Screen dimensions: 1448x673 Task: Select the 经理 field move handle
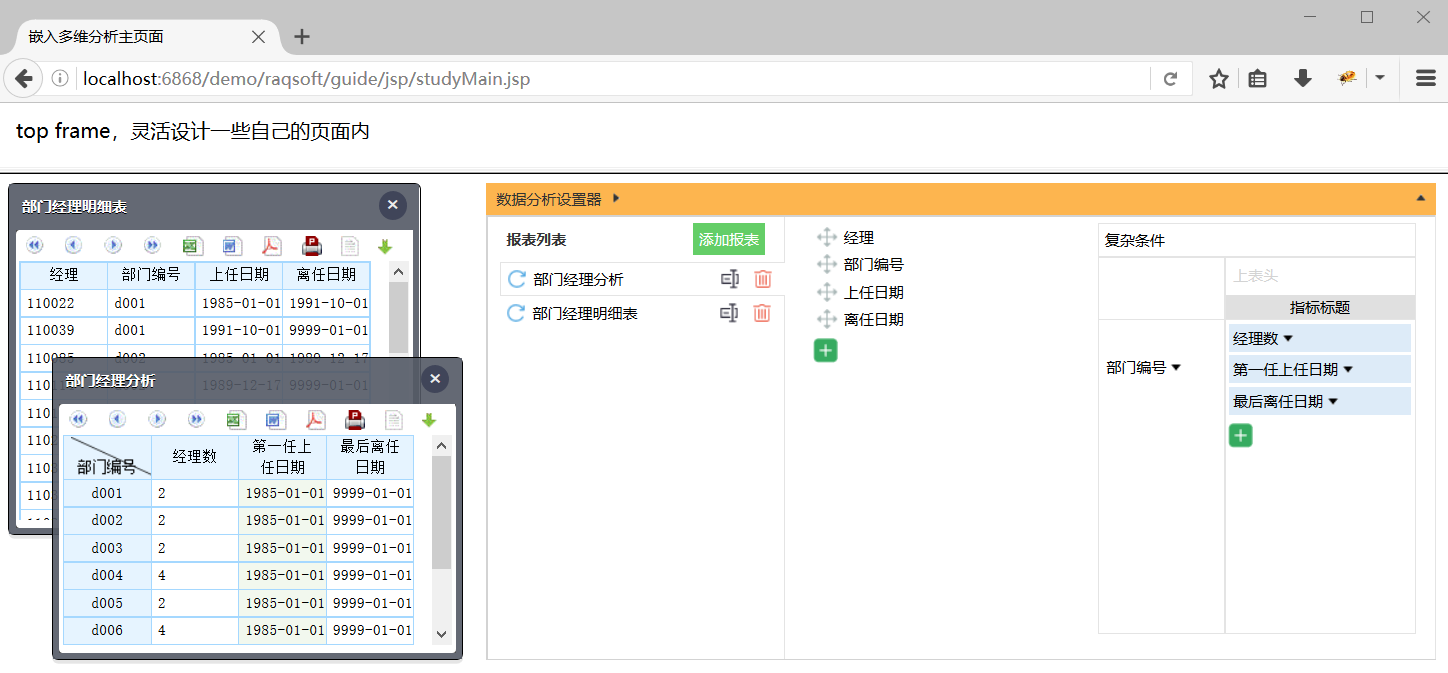[826, 237]
